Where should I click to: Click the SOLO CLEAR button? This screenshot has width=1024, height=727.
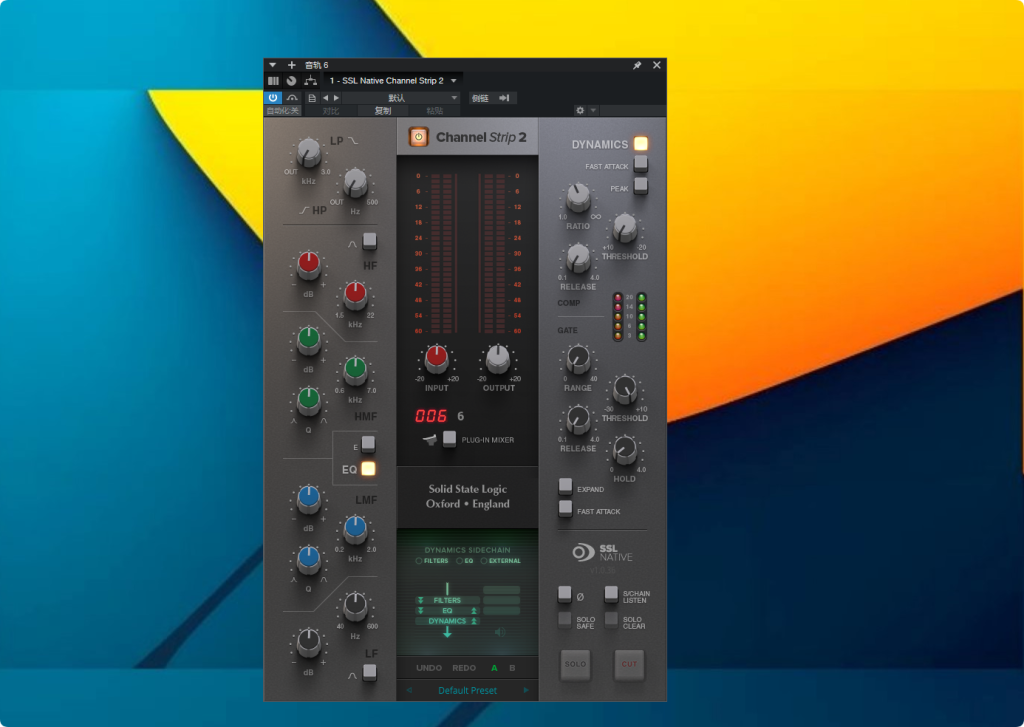611,620
